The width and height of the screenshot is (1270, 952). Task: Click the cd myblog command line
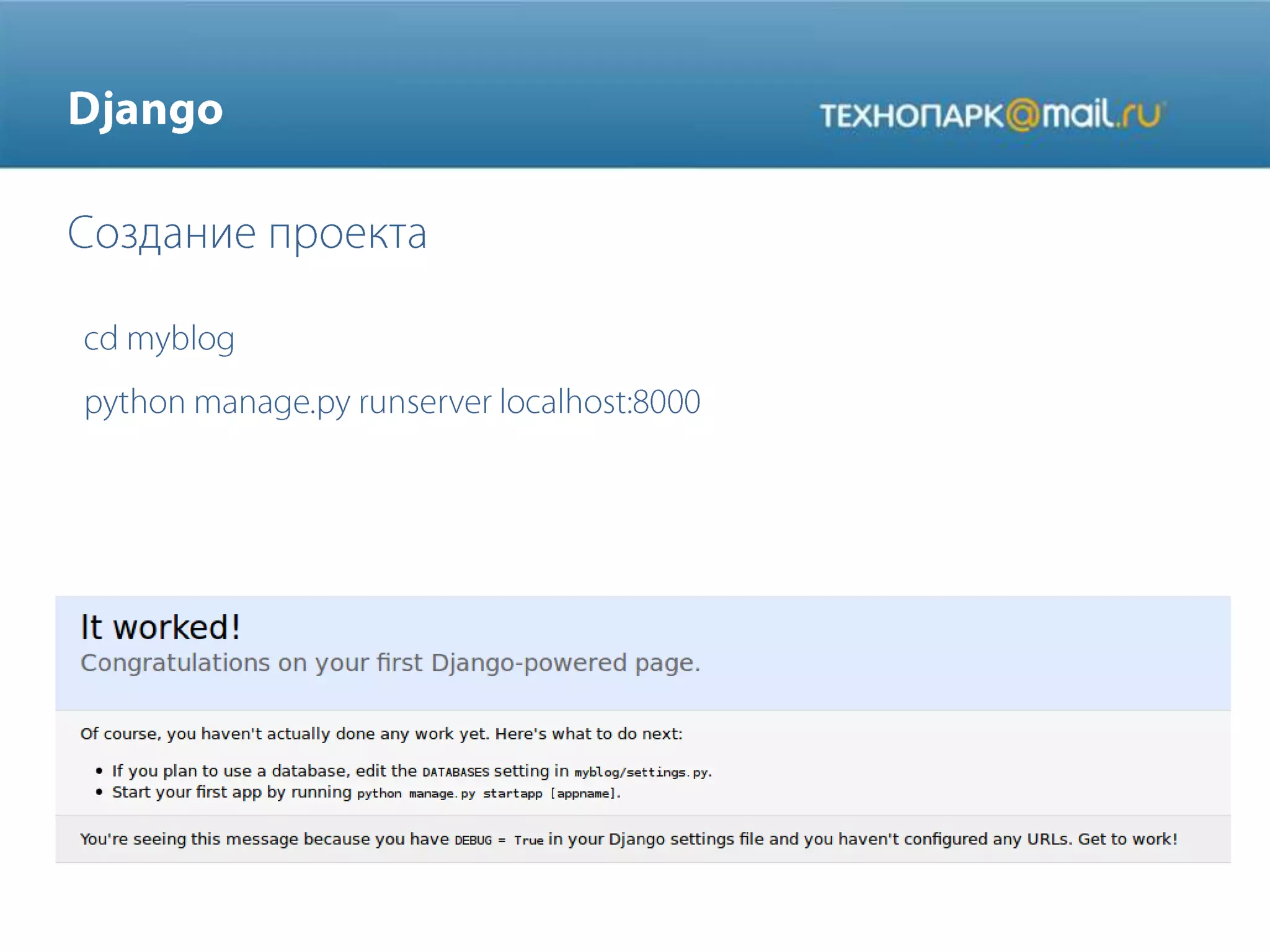[159, 339]
